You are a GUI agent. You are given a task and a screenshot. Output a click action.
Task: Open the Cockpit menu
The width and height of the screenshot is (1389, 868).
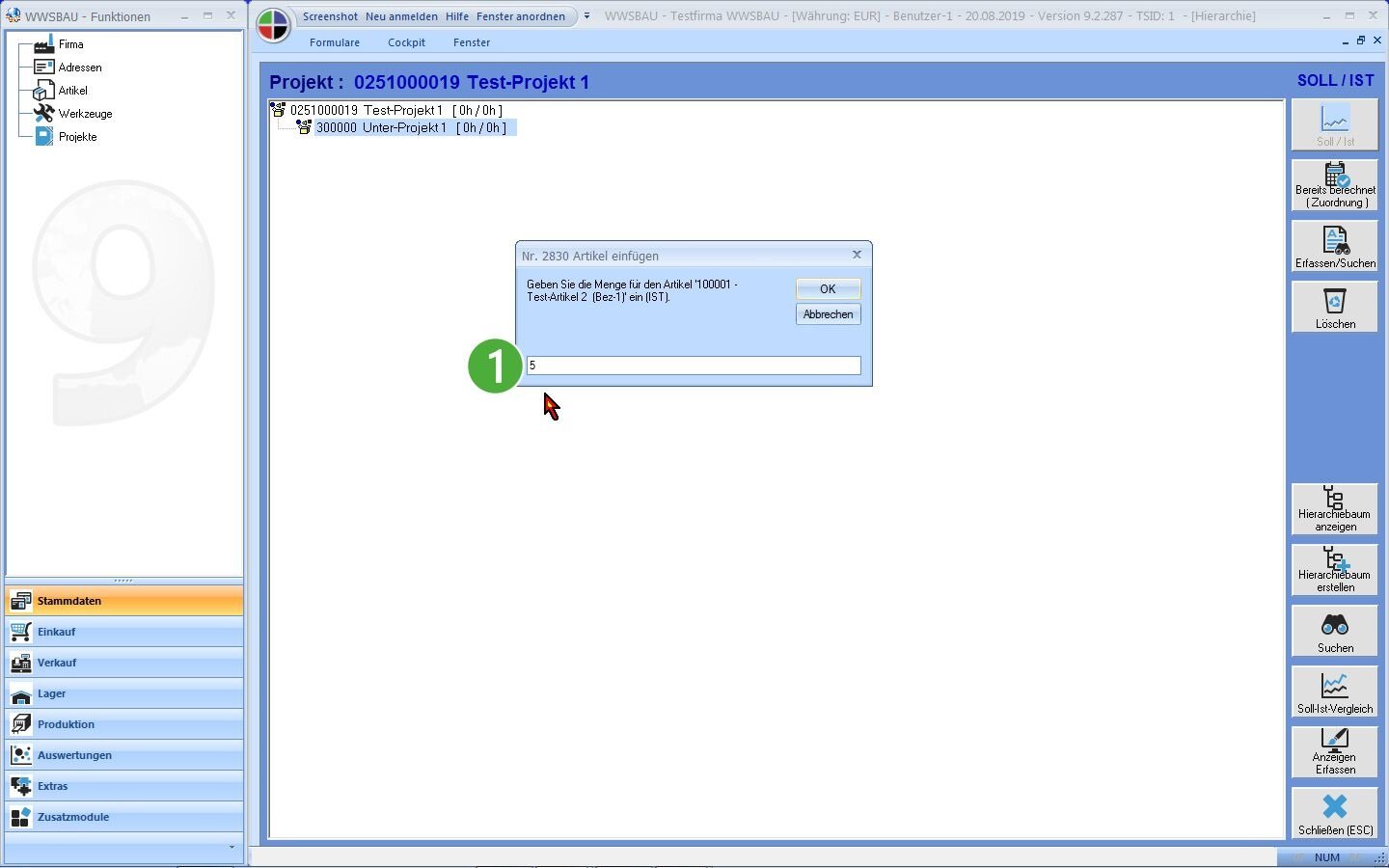(x=406, y=42)
